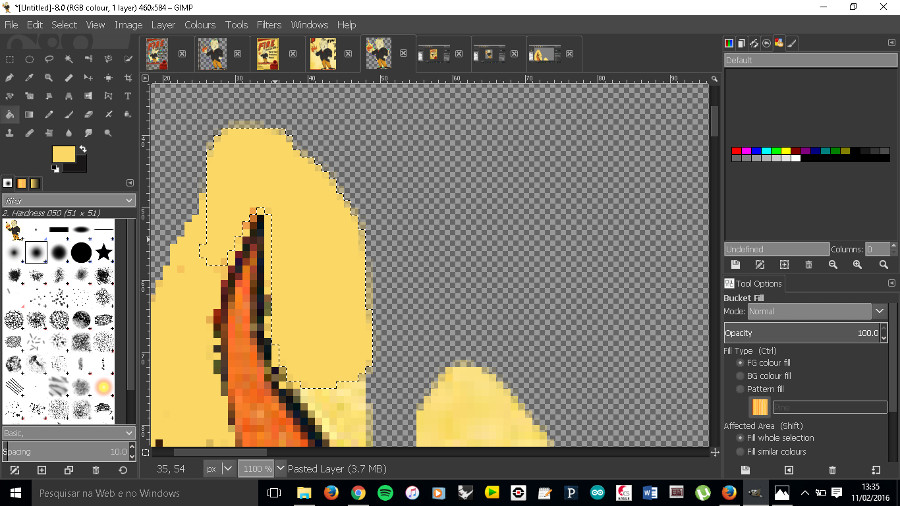Select the Blend gradient tool

pos(29,114)
